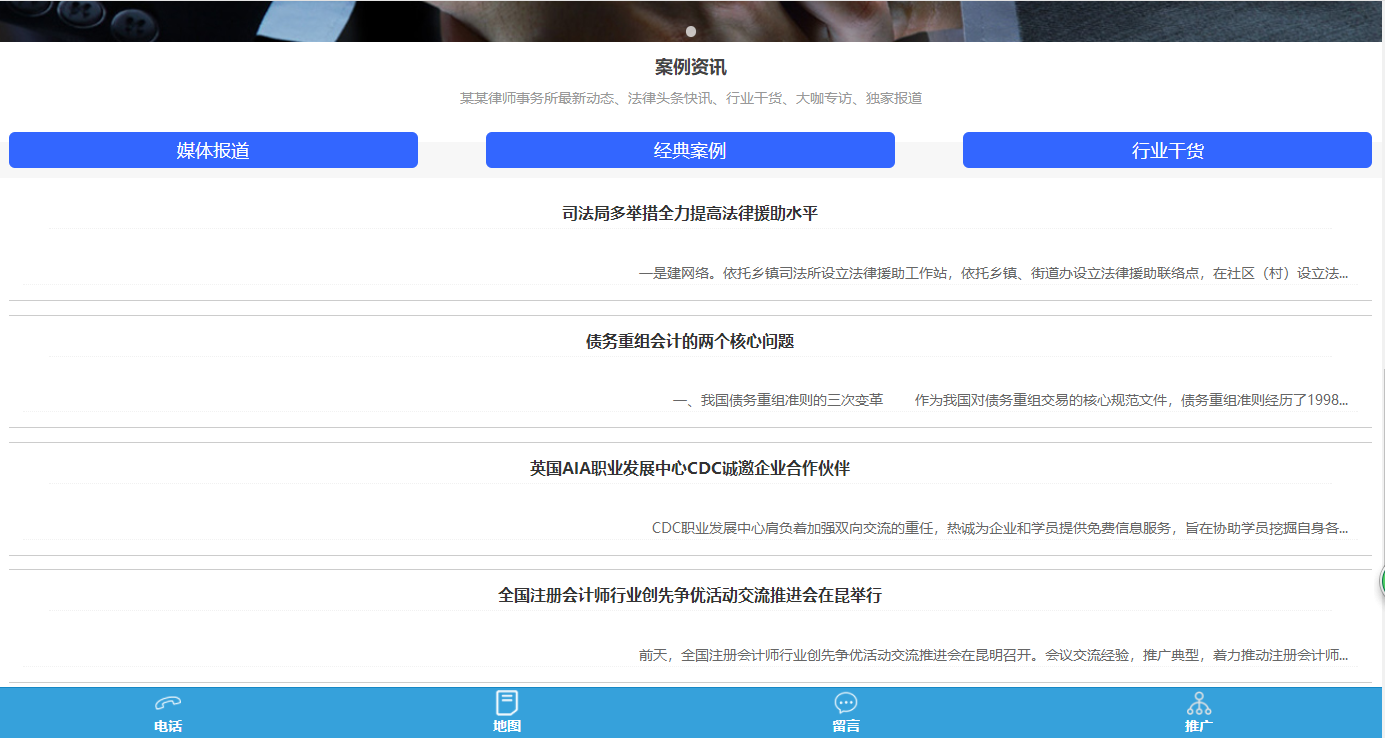1385x738 pixels.
Task: Click the subtitle line starting 某某律师事务所最新动态
Action: (x=690, y=99)
